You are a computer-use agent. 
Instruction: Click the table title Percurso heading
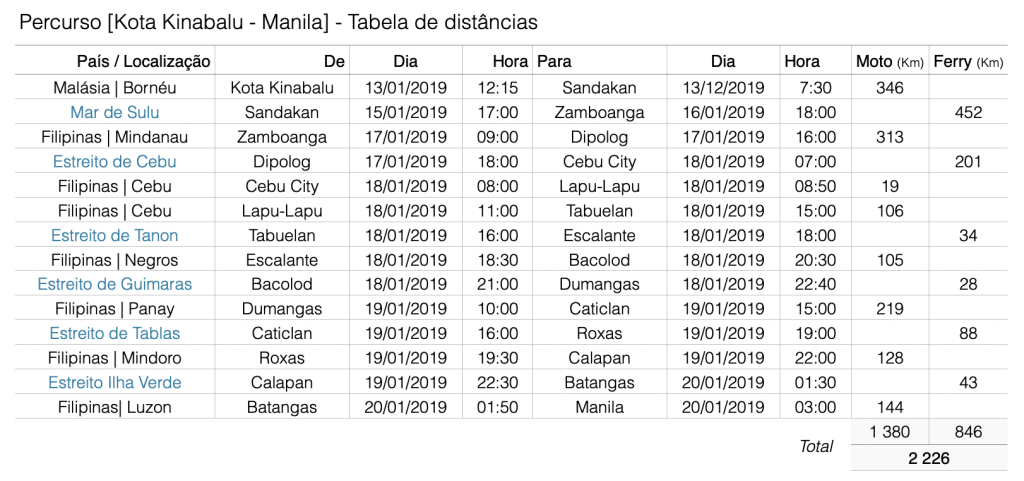278,21
